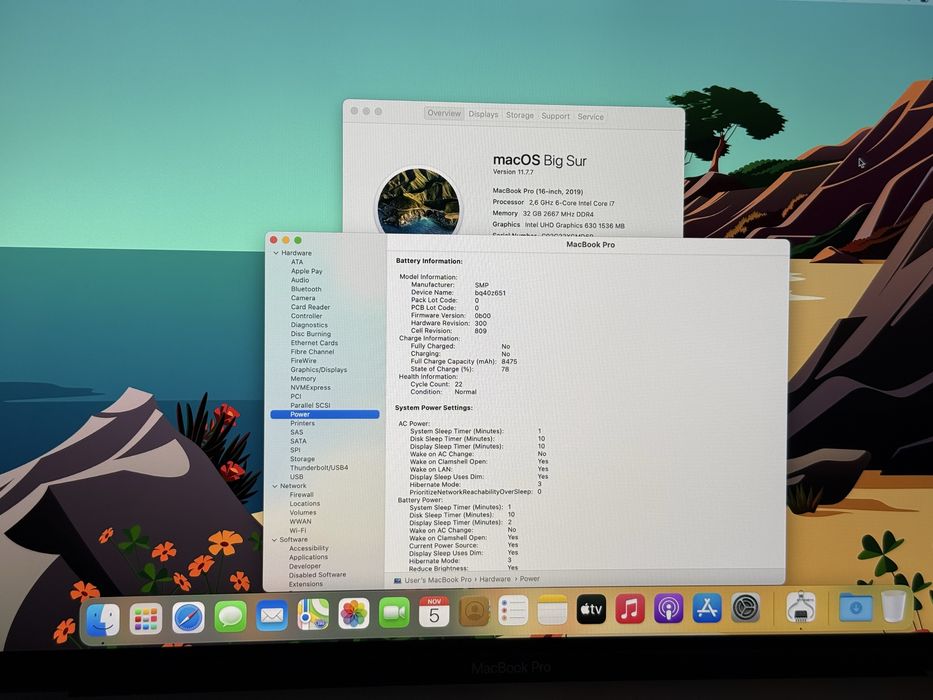This screenshot has height=700, width=933.
Task: Open the App Store from the Dock
Action: 707,608
